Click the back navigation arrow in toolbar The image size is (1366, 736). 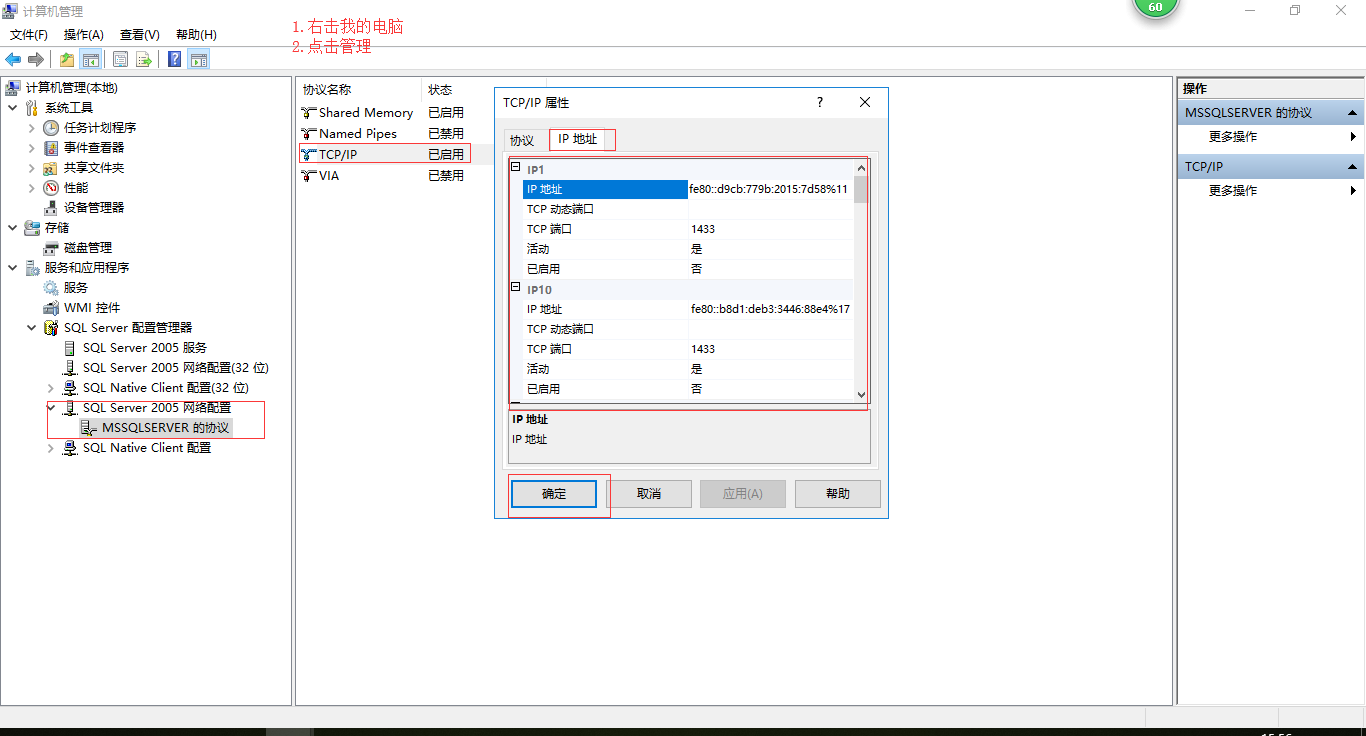[13, 58]
